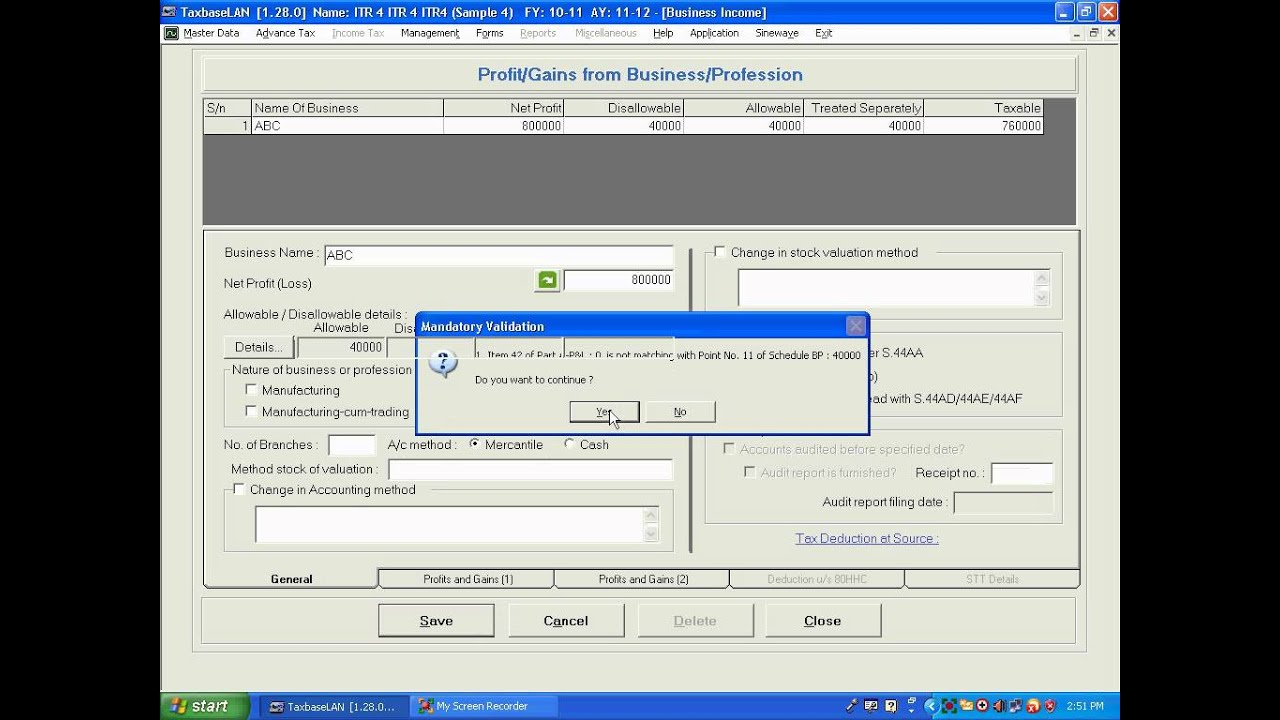
Task: Select the Cash accounting method radio
Action: pyautogui.click(x=569, y=444)
